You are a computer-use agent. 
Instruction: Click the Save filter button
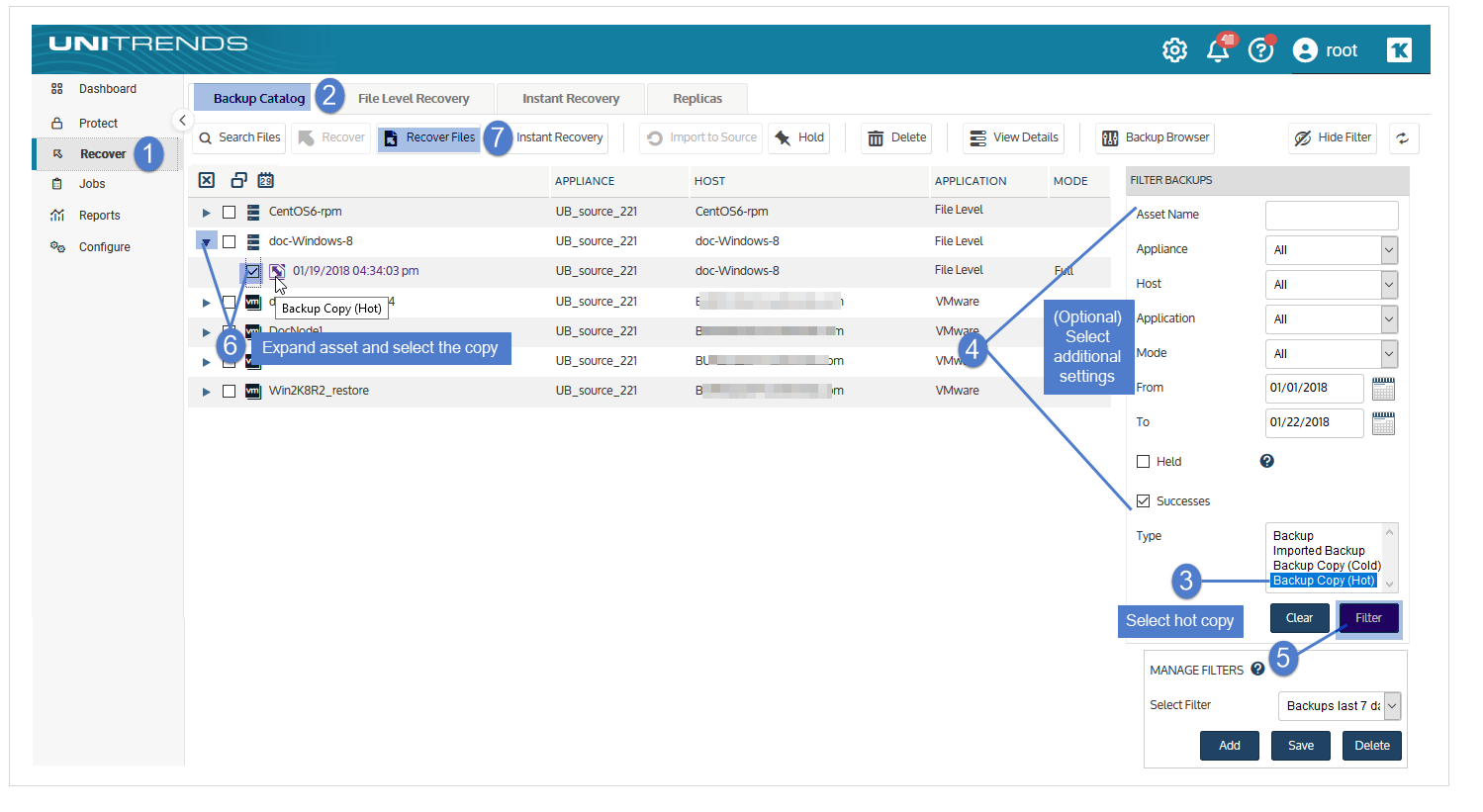[x=1301, y=746]
